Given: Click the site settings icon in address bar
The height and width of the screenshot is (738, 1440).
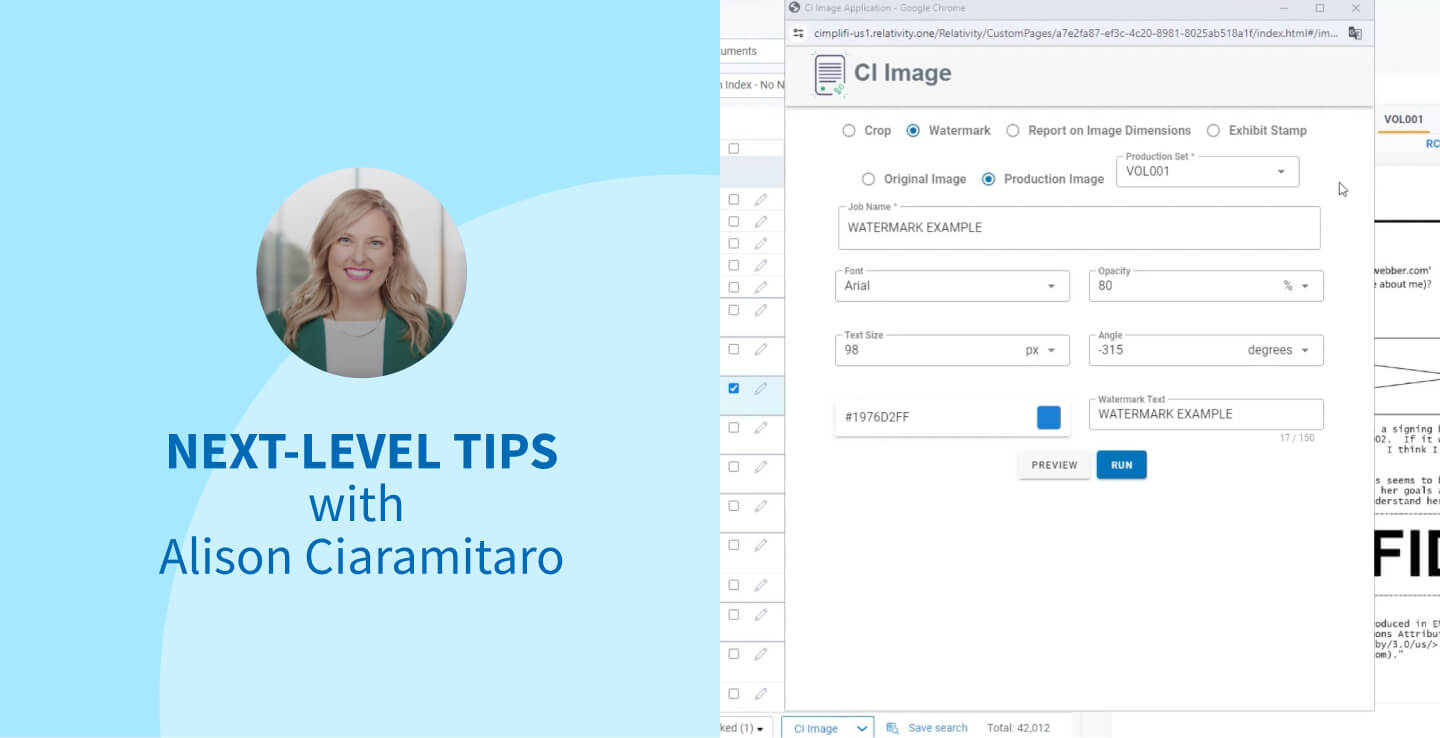Looking at the screenshot, I should 799,33.
